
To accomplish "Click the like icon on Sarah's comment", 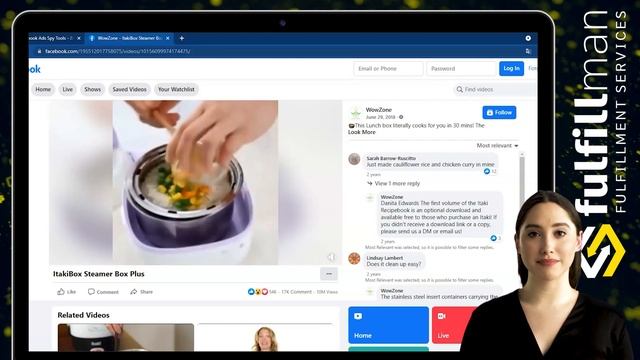I will 487,171.
